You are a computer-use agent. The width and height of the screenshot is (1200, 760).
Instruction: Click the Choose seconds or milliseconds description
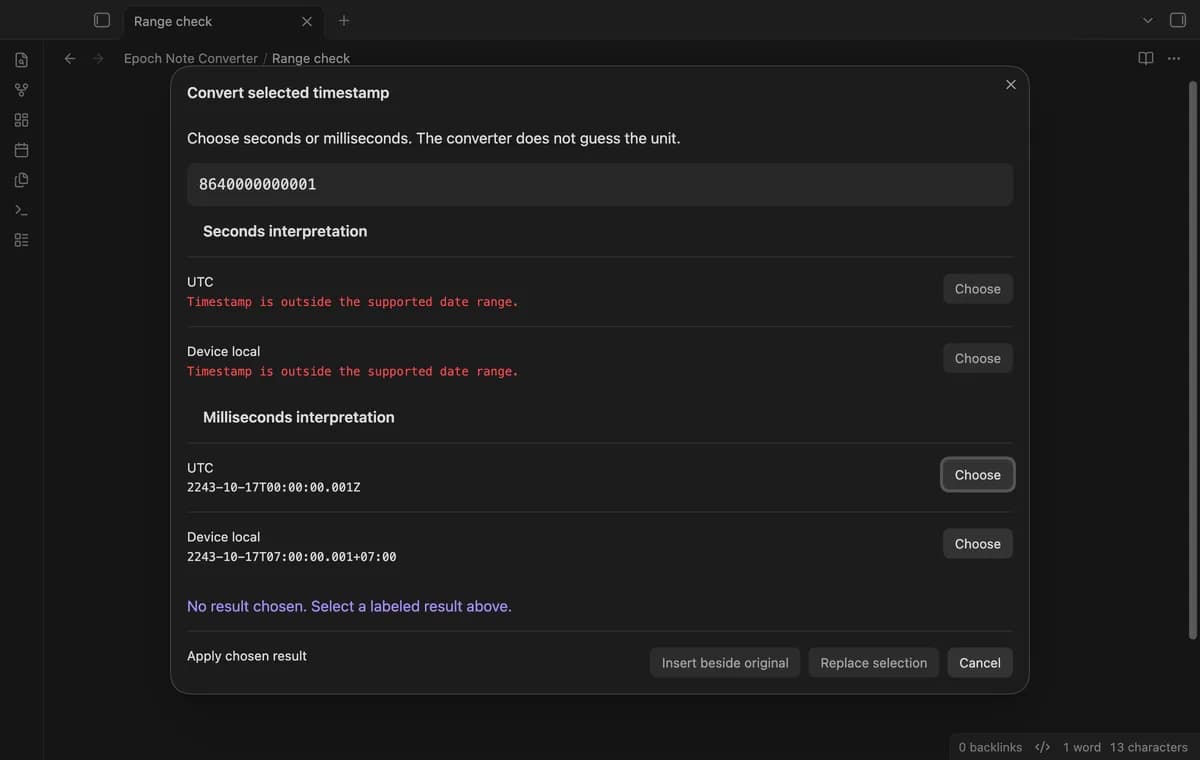click(434, 139)
